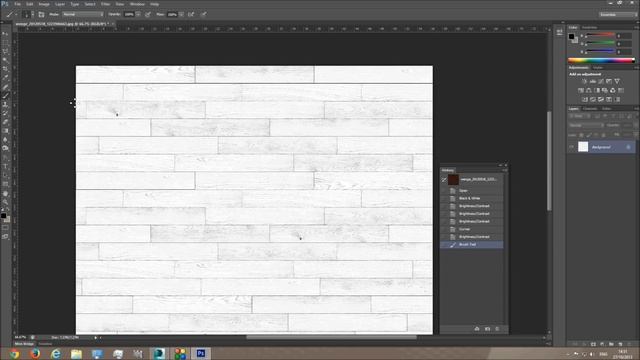Select the Brush tool in the toolbox
Viewport: 640px width, 360px height.
(x=5, y=96)
